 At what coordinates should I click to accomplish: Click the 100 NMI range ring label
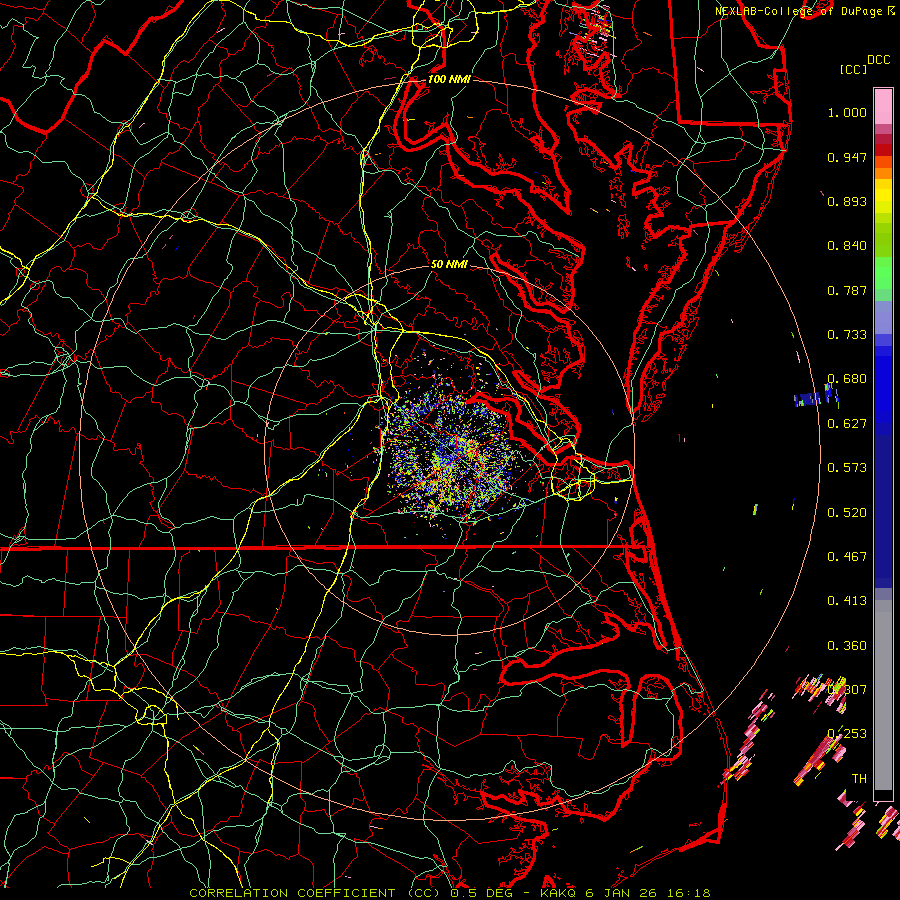pyautogui.click(x=449, y=79)
